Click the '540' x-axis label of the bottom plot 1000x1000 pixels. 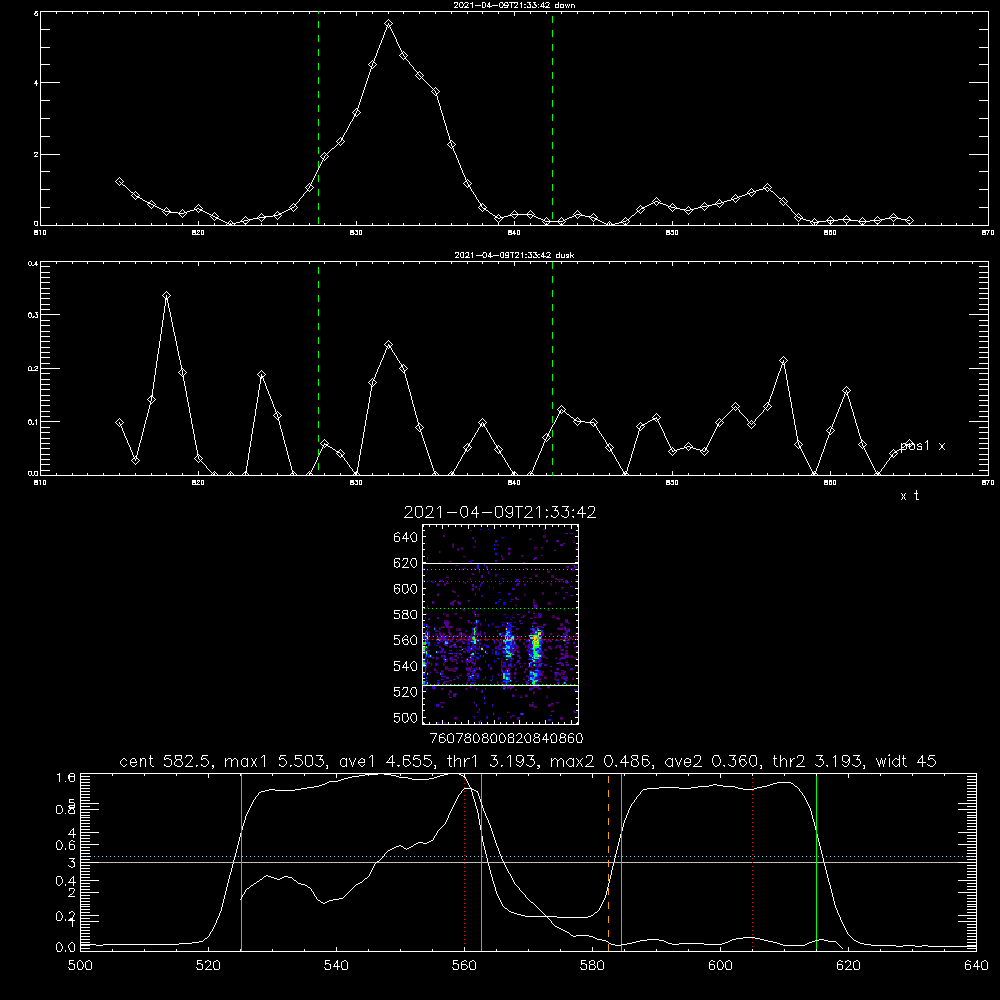click(336, 966)
